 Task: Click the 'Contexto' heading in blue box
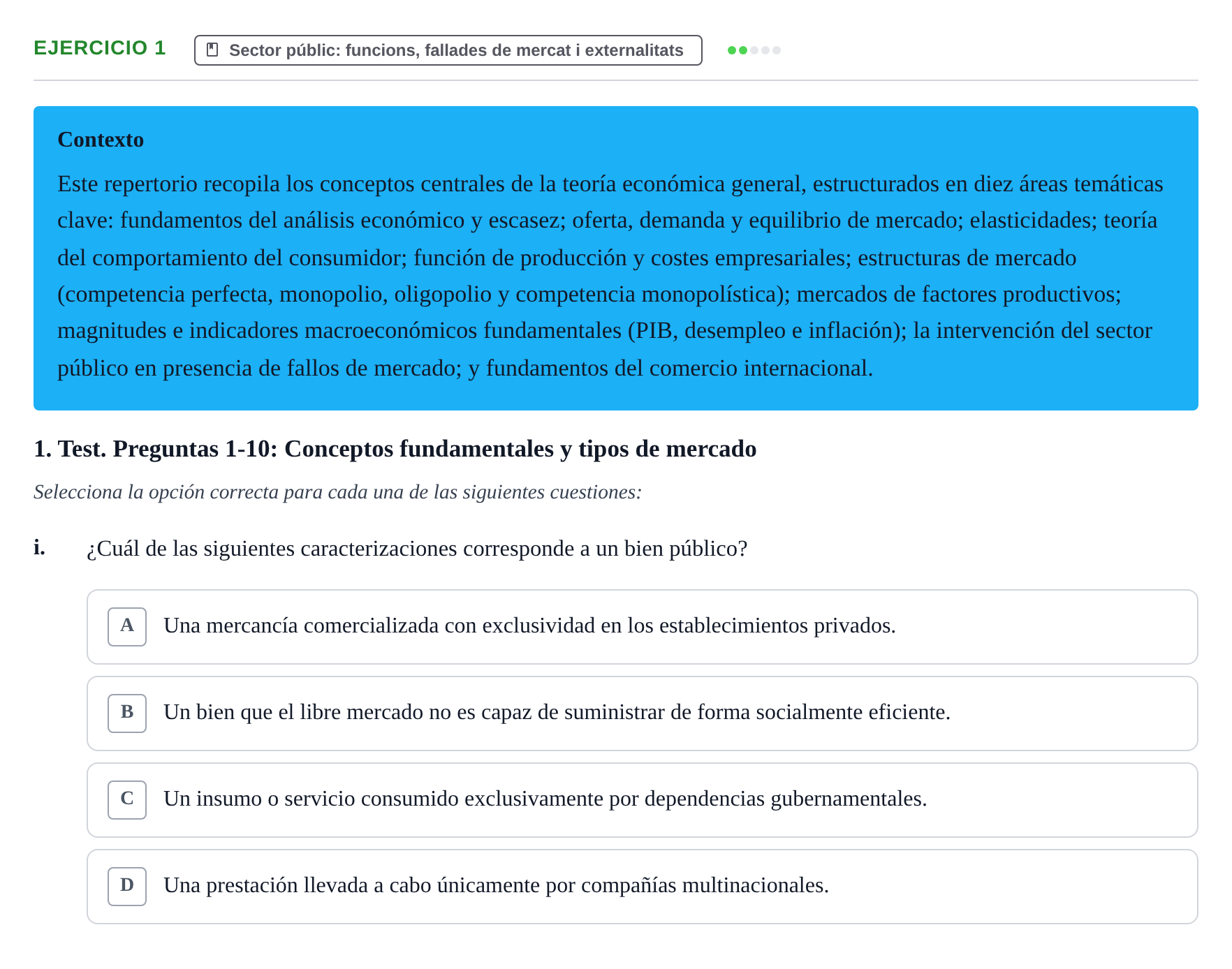tap(101, 140)
